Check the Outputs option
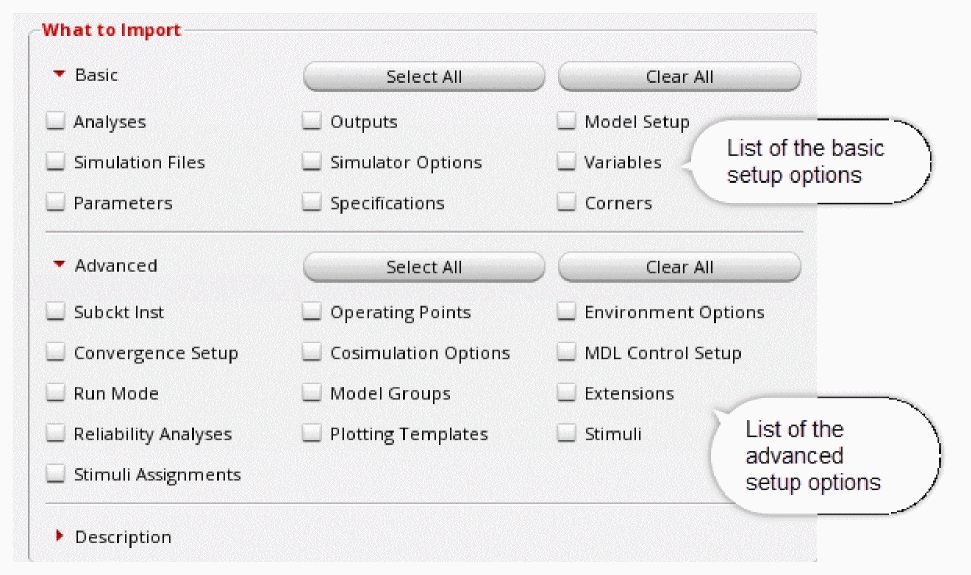 313,122
